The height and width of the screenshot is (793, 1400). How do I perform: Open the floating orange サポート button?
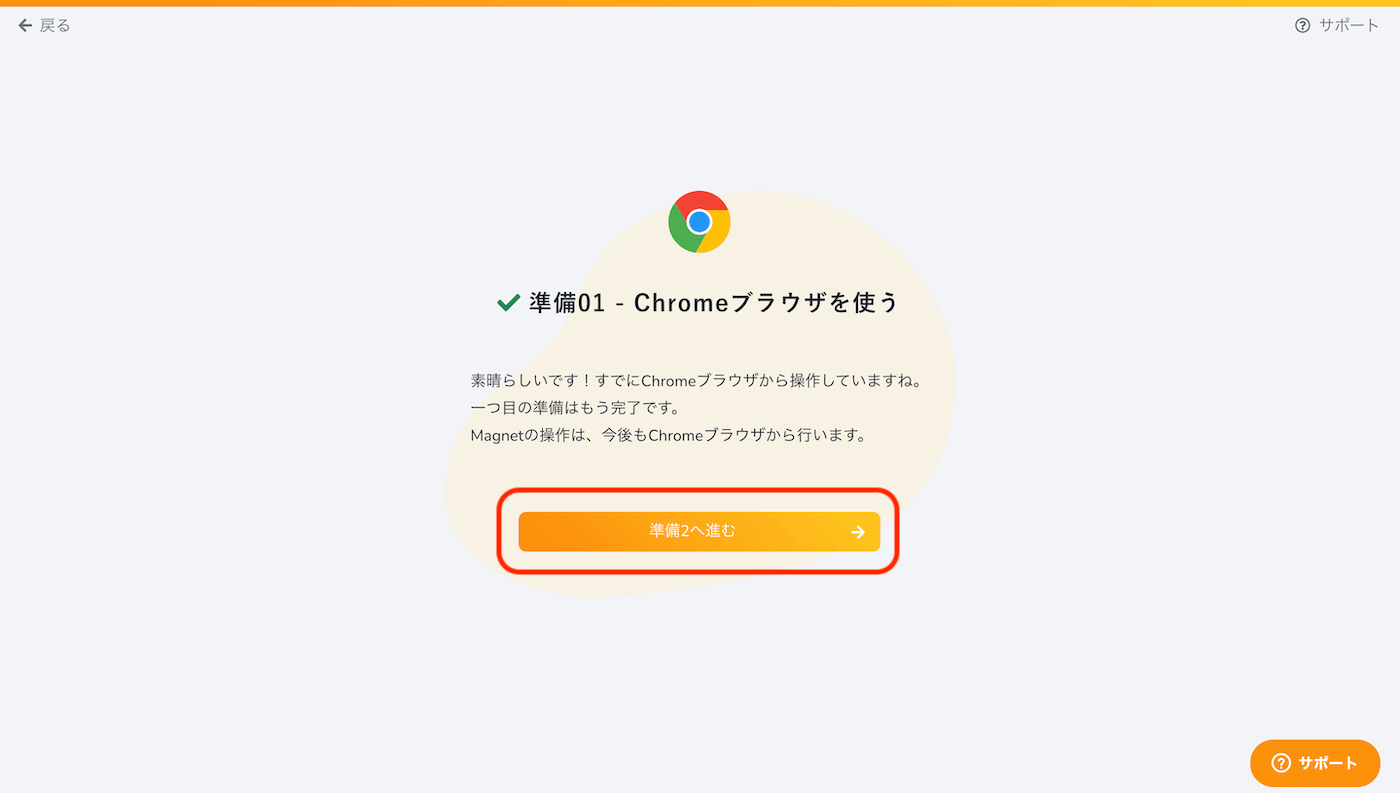click(1315, 763)
